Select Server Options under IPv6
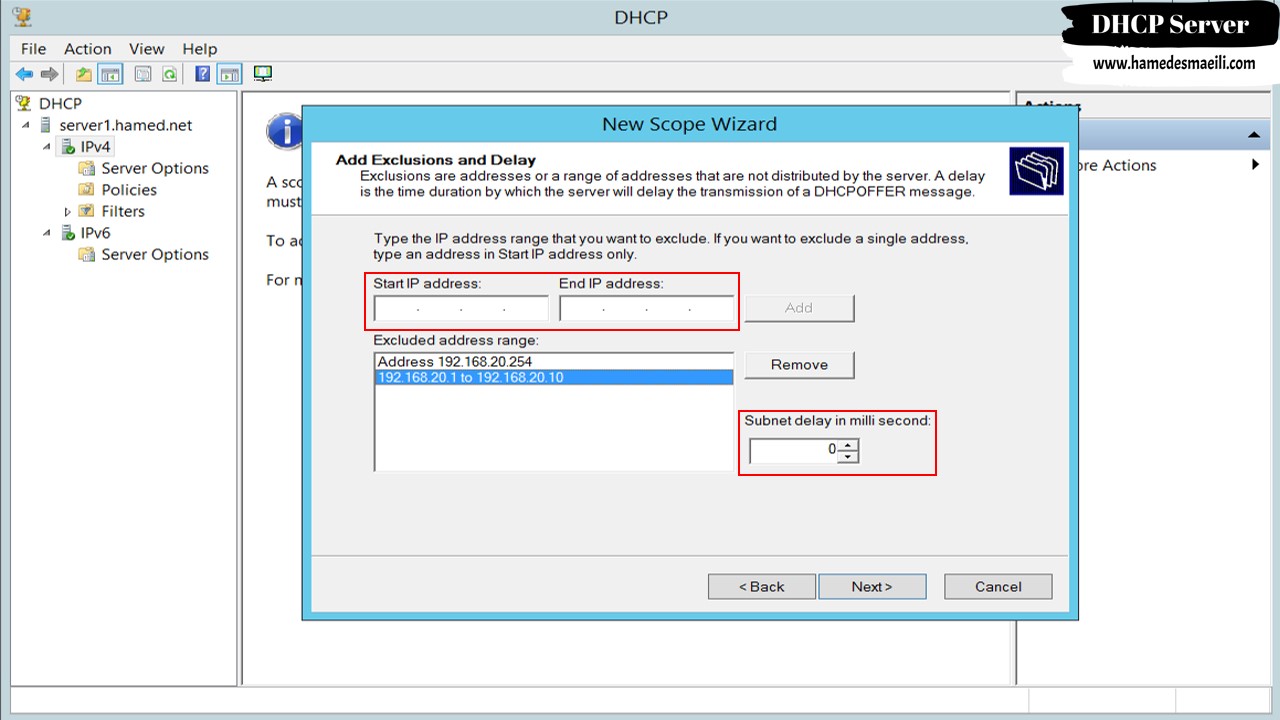 click(x=155, y=255)
